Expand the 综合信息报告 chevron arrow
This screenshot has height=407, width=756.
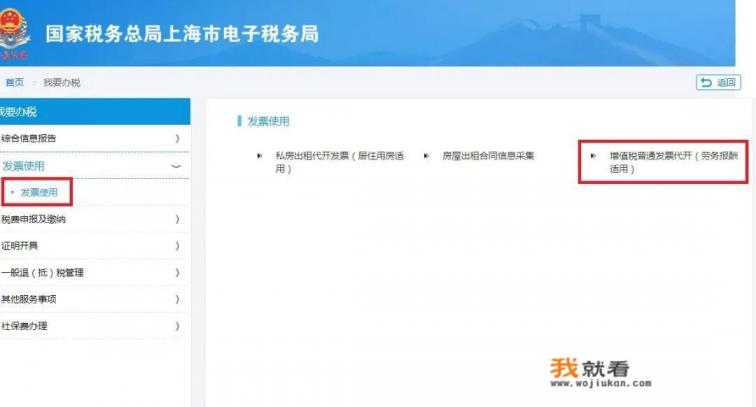177,139
